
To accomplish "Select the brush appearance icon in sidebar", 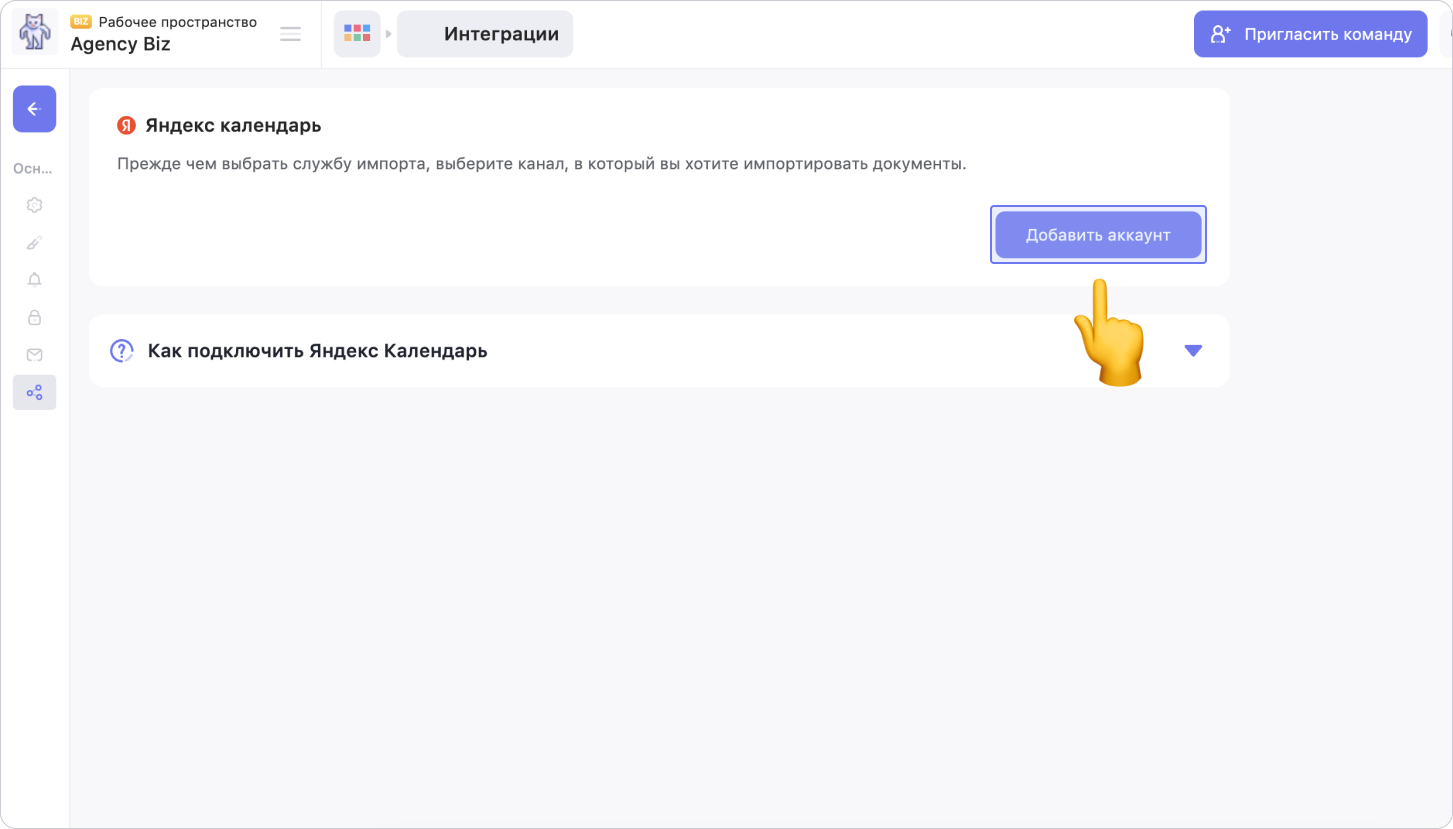I will [x=34, y=243].
